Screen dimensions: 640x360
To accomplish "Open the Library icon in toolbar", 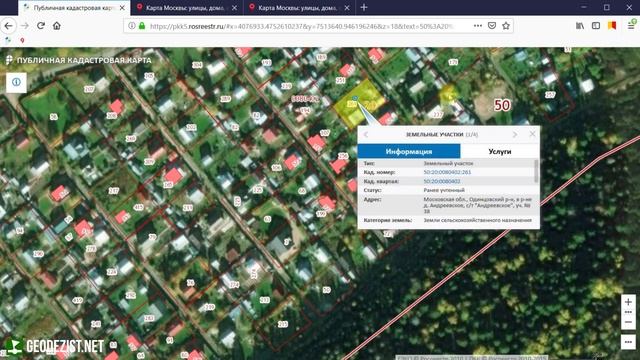I will click(580, 26).
